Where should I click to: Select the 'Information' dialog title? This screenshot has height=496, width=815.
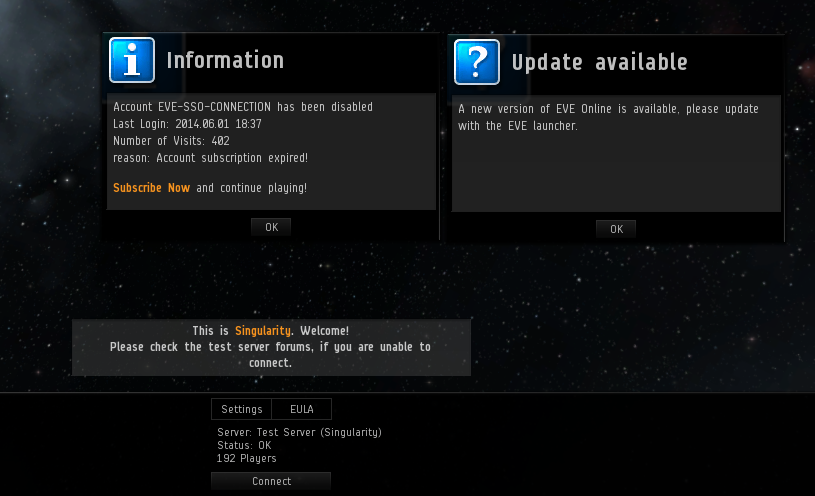coord(225,60)
